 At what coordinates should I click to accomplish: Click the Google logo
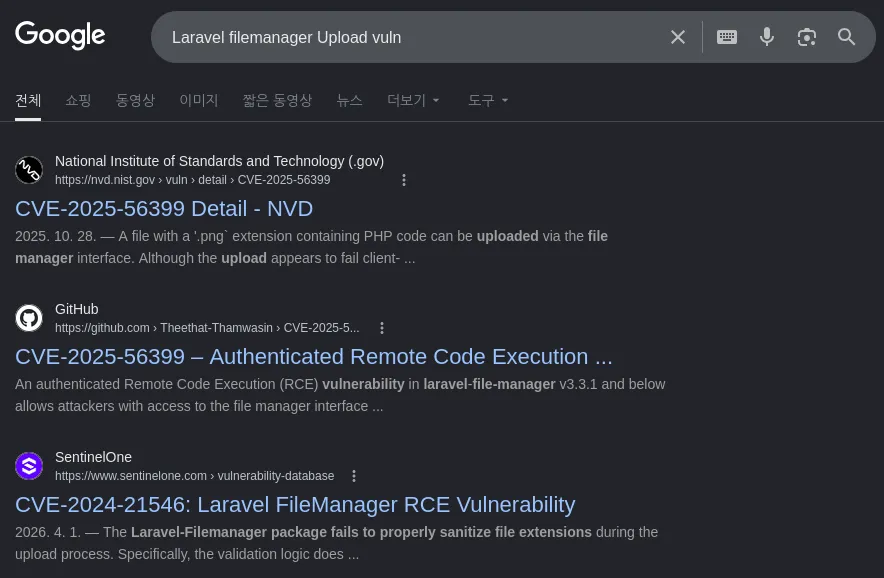click(60, 36)
